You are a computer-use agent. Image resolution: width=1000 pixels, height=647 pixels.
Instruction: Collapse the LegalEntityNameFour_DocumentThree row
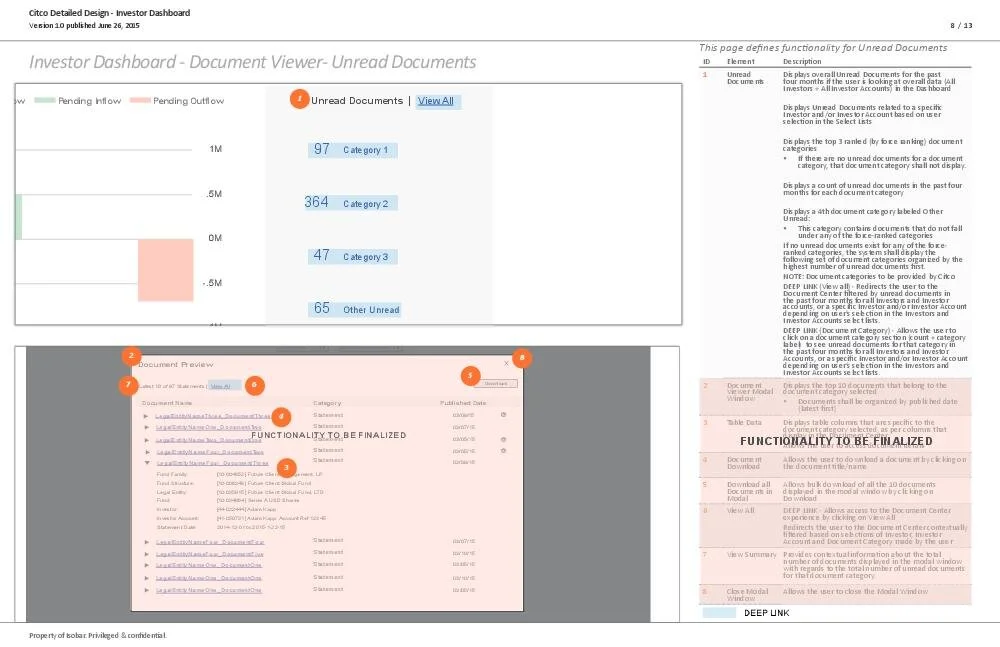(x=147, y=463)
